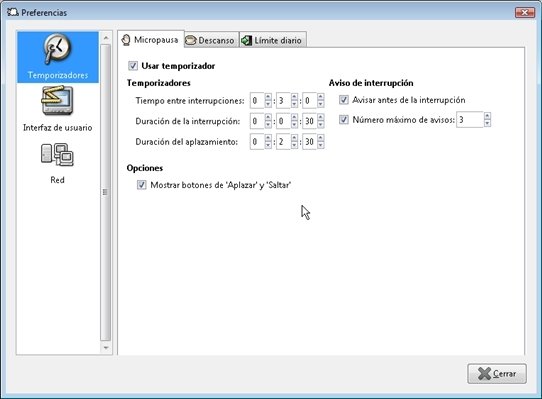Click the Opciones heading
This screenshot has height=399, width=542.
pos(145,168)
